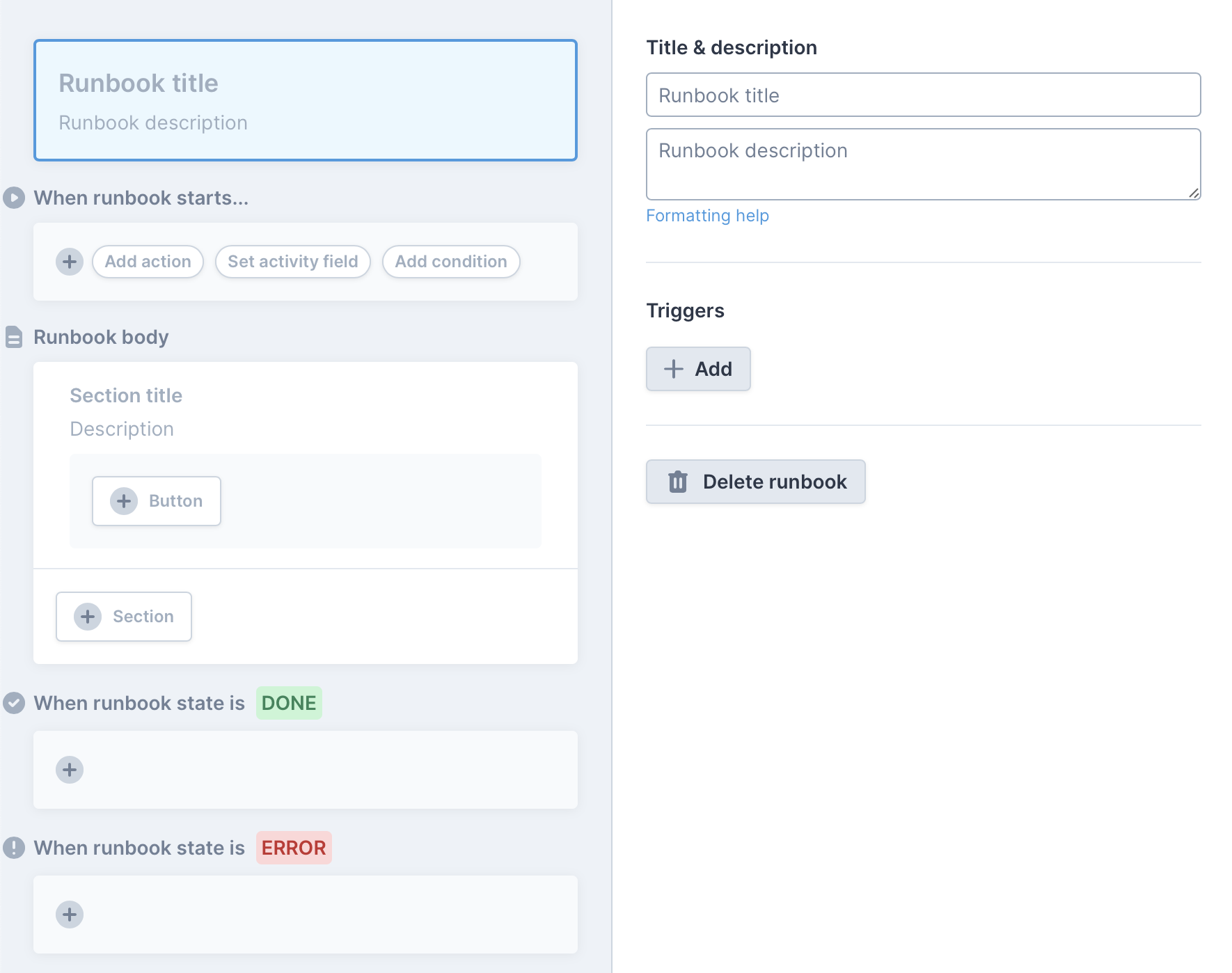Add a new Section to runbook body
Image resolution: width=1232 pixels, height=973 pixels.
tap(124, 617)
